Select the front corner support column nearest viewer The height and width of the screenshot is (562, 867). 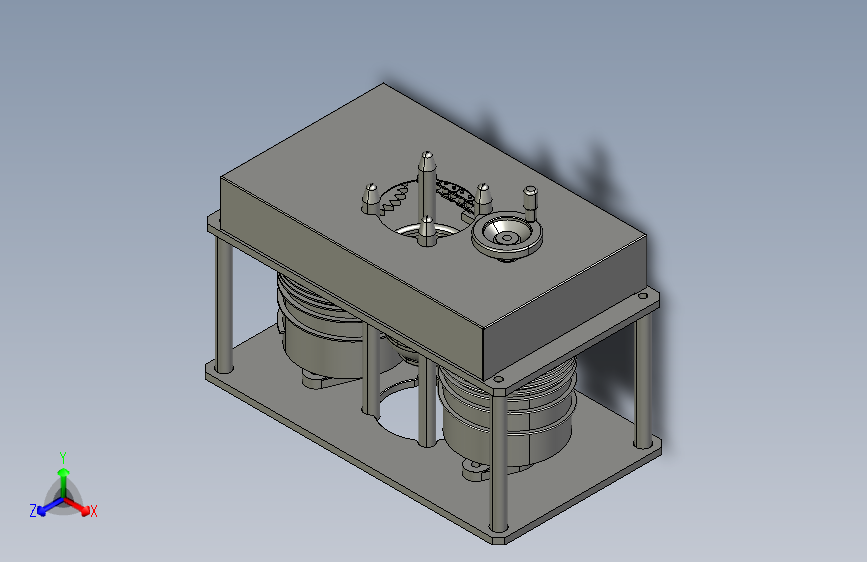[x=499, y=461]
